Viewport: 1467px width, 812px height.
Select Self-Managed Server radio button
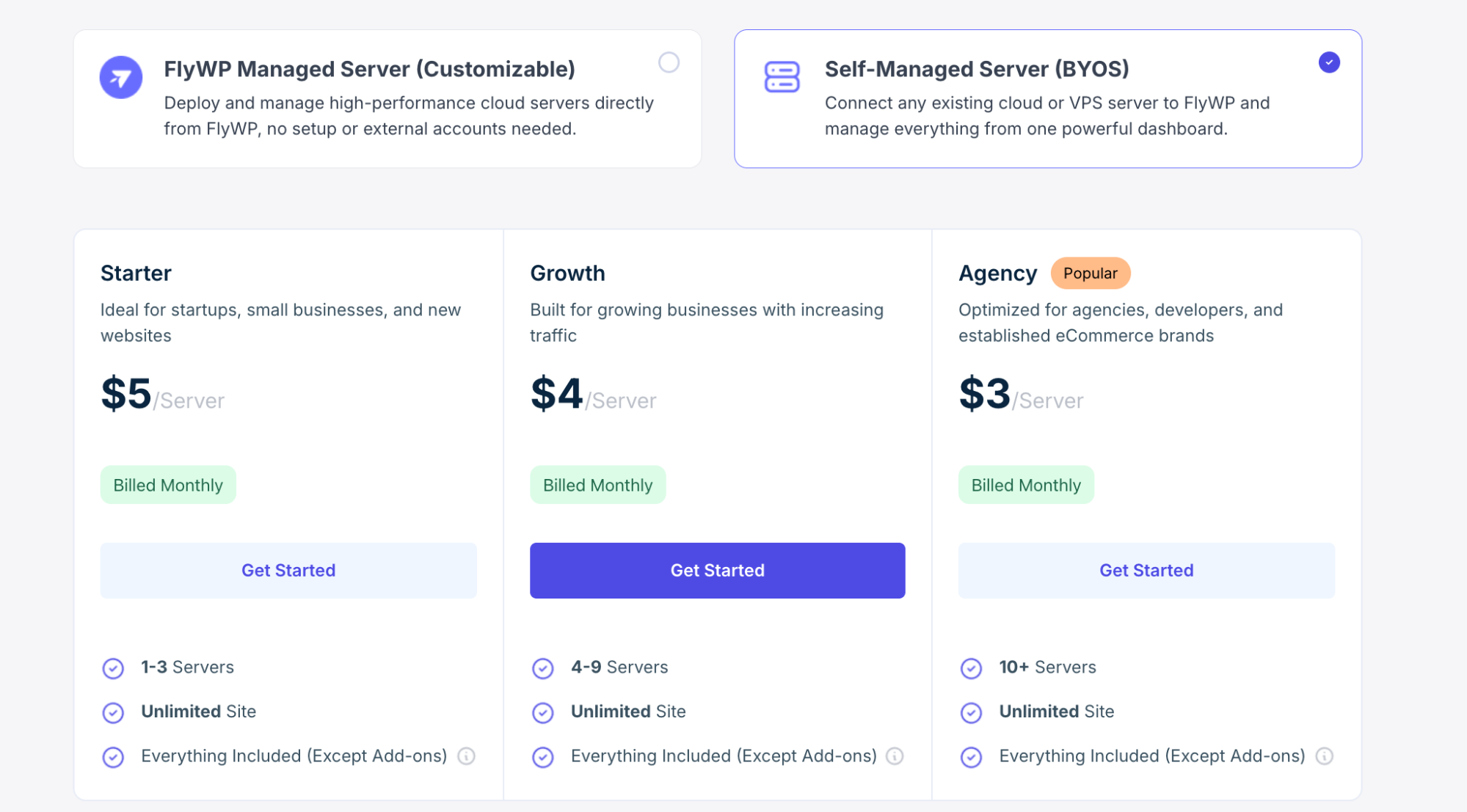point(1328,62)
